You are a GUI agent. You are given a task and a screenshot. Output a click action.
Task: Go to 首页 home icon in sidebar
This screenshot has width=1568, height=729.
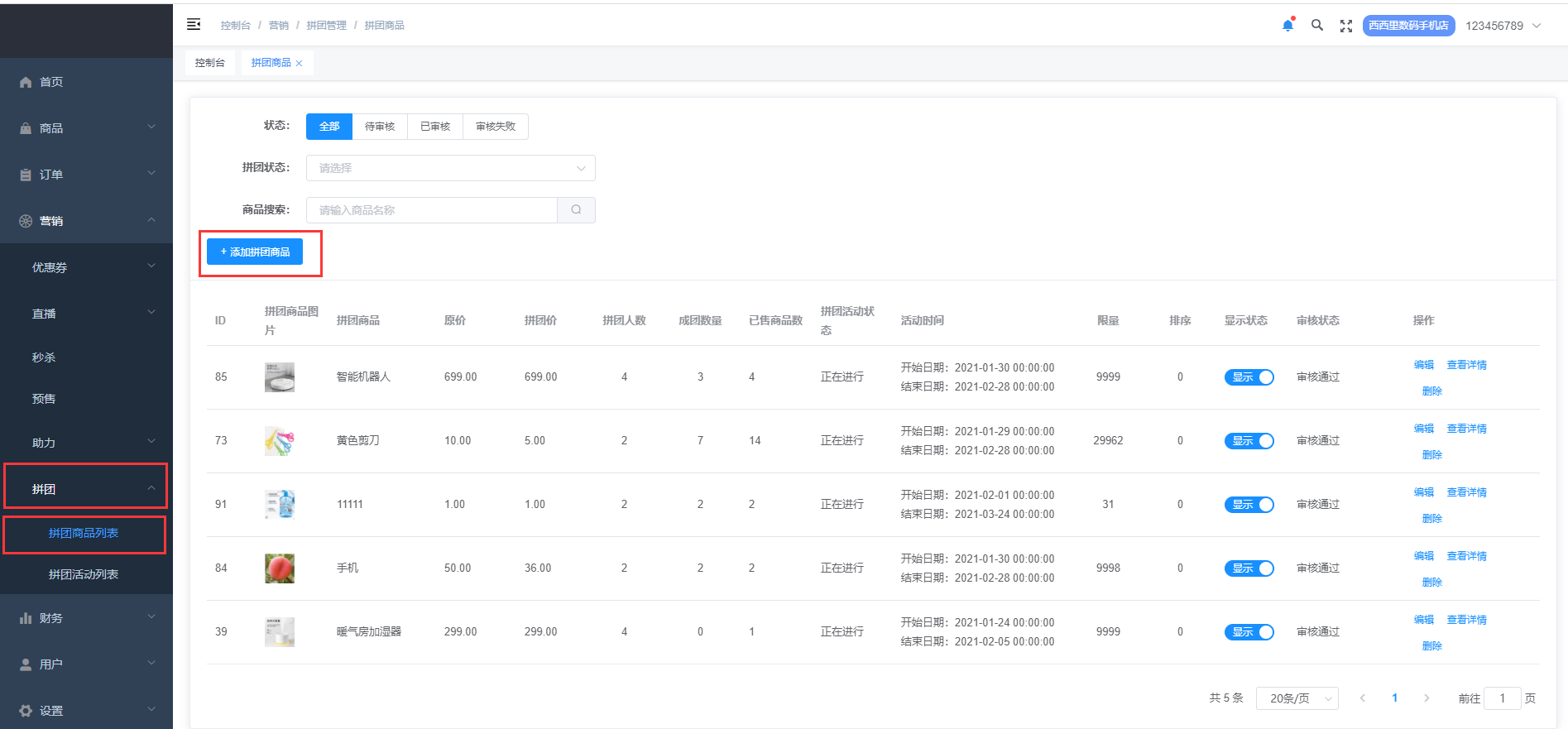pyautogui.click(x=26, y=82)
